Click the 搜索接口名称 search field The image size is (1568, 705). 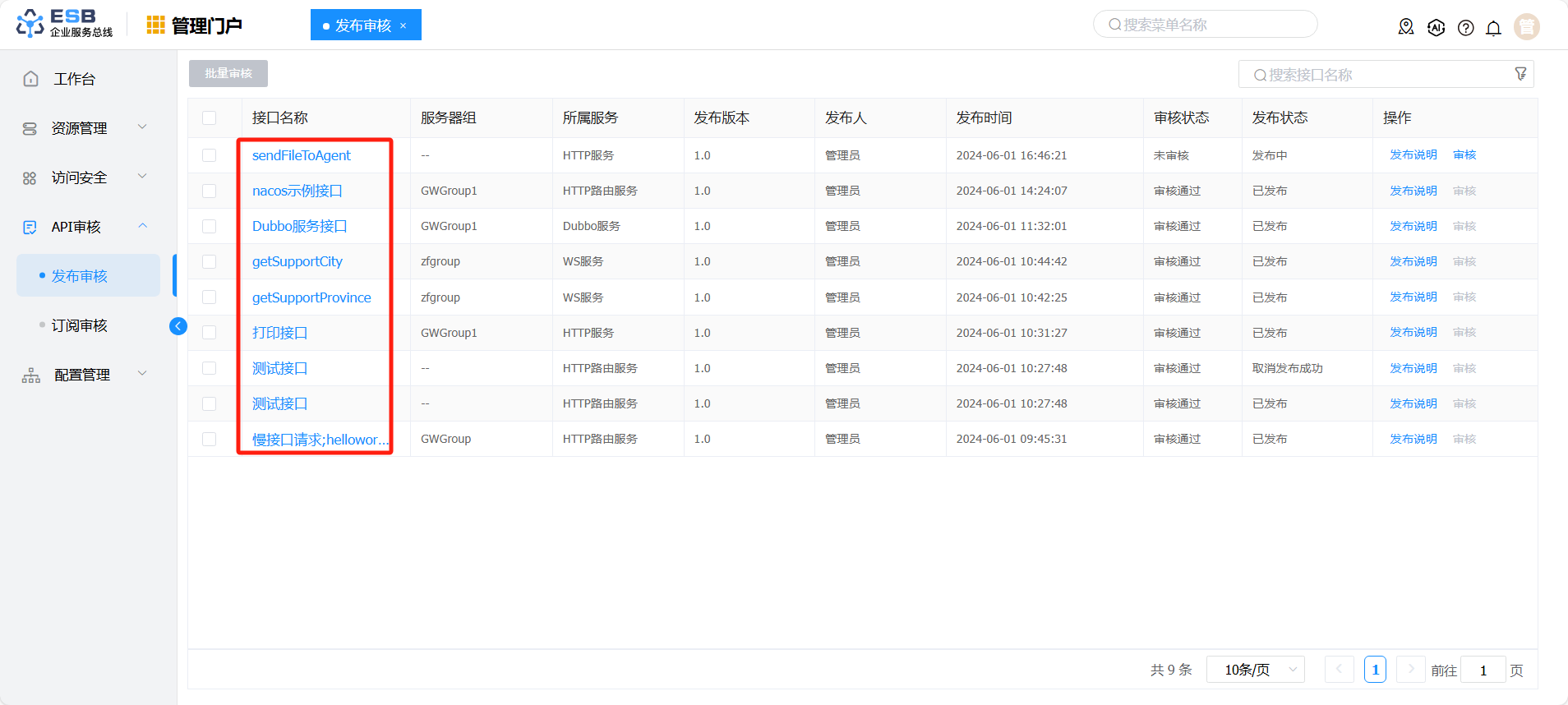[x=1381, y=75]
